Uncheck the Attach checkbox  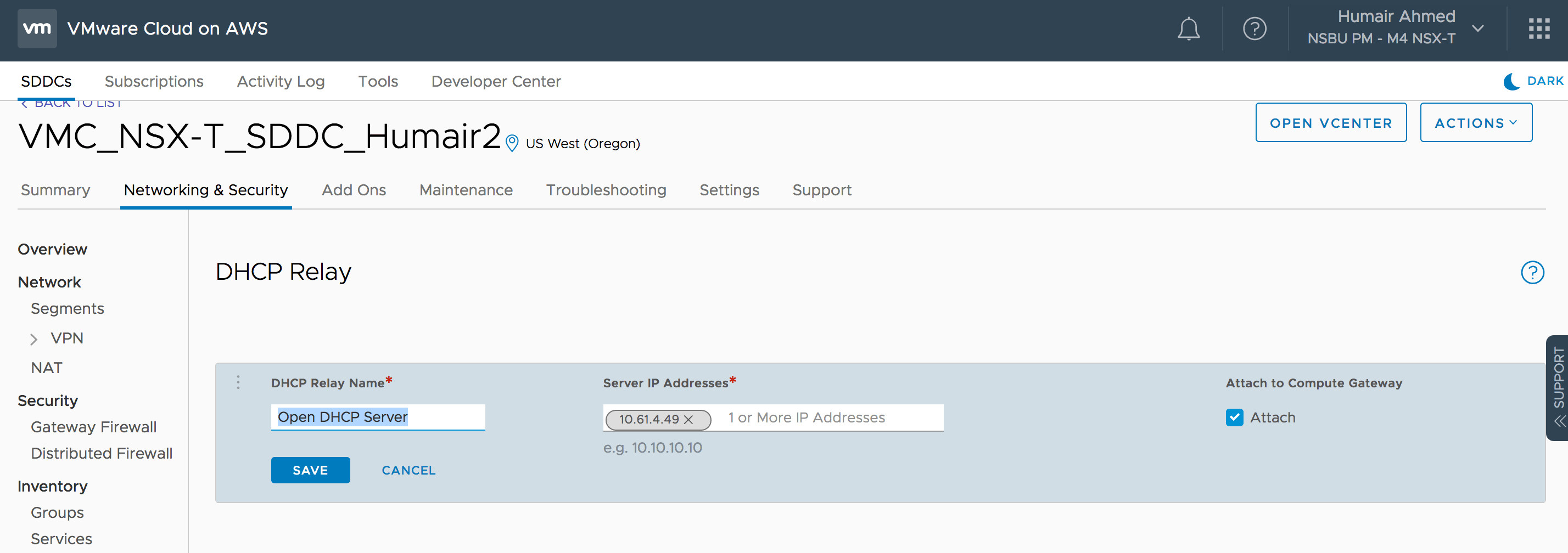click(1234, 417)
